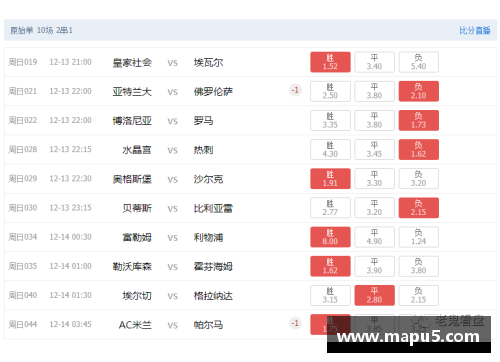
Task: Click home team name 富勒姆
Action: (x=137, y=238)
